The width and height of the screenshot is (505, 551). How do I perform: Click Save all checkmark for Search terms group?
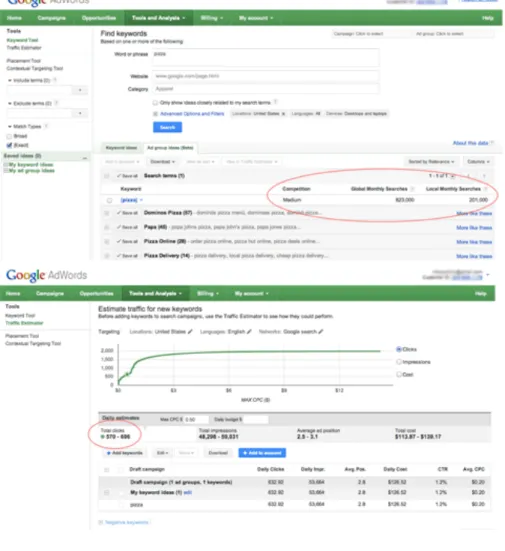click(127, 176)
